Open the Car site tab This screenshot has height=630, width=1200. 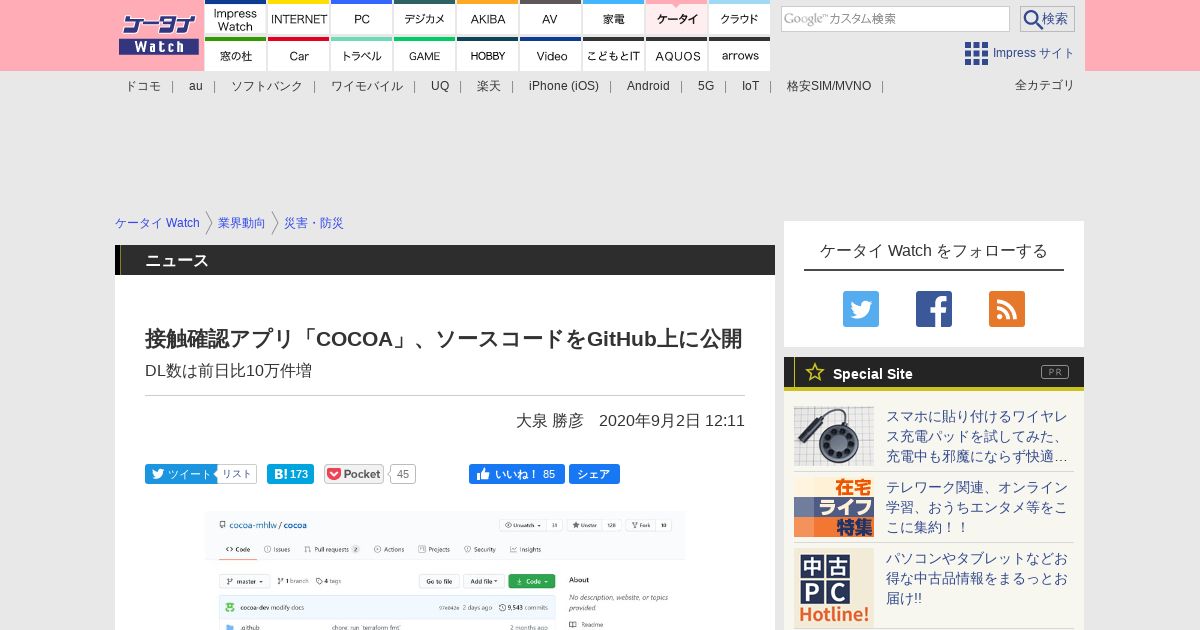[299, 55]
